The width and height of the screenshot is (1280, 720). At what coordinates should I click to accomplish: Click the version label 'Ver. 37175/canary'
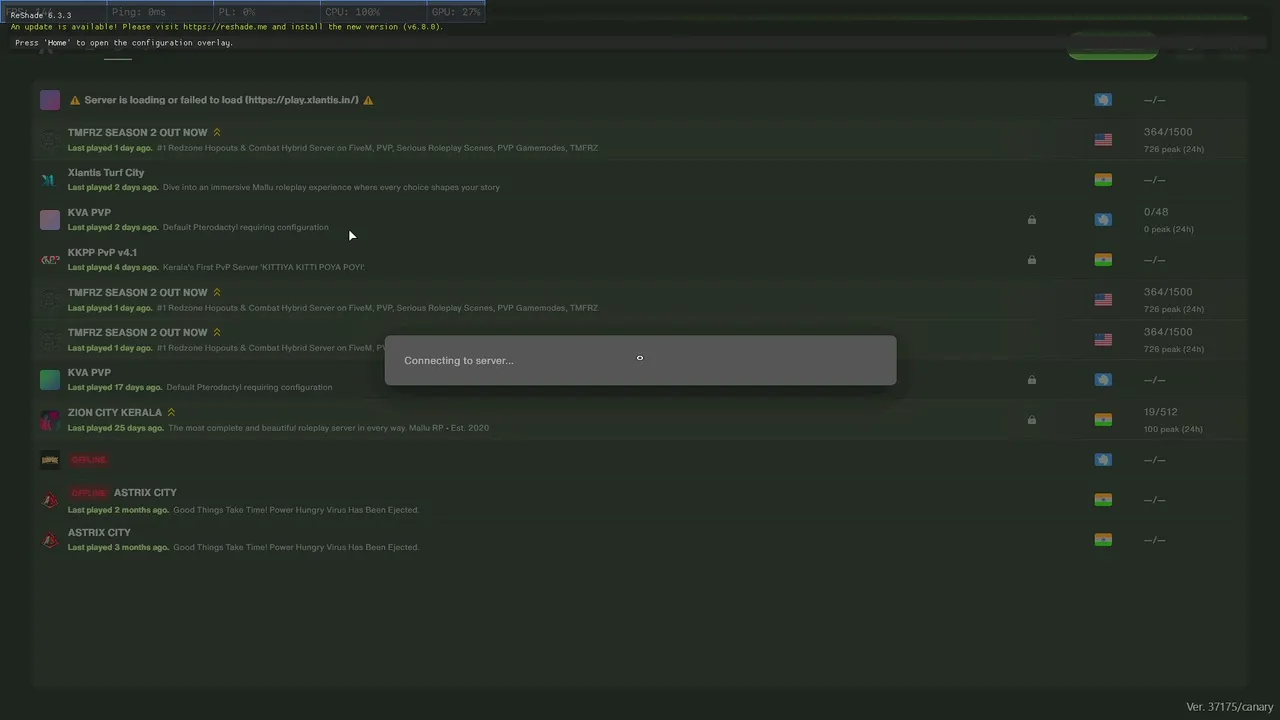point(1230,707)
